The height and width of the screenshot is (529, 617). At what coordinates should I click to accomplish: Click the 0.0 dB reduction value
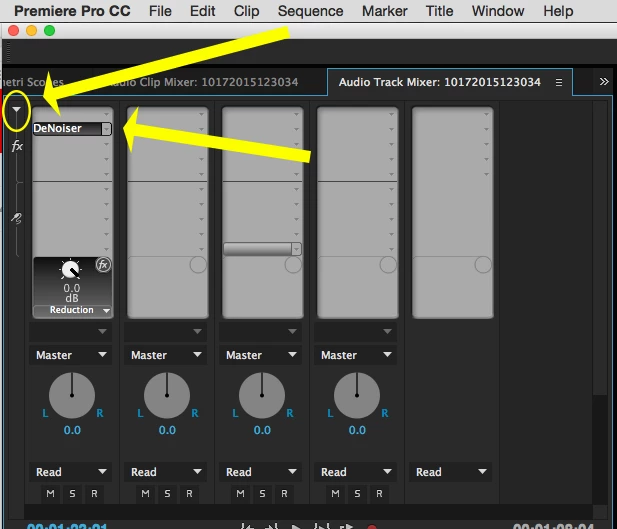pyautogui.click(x=72, y=293)
